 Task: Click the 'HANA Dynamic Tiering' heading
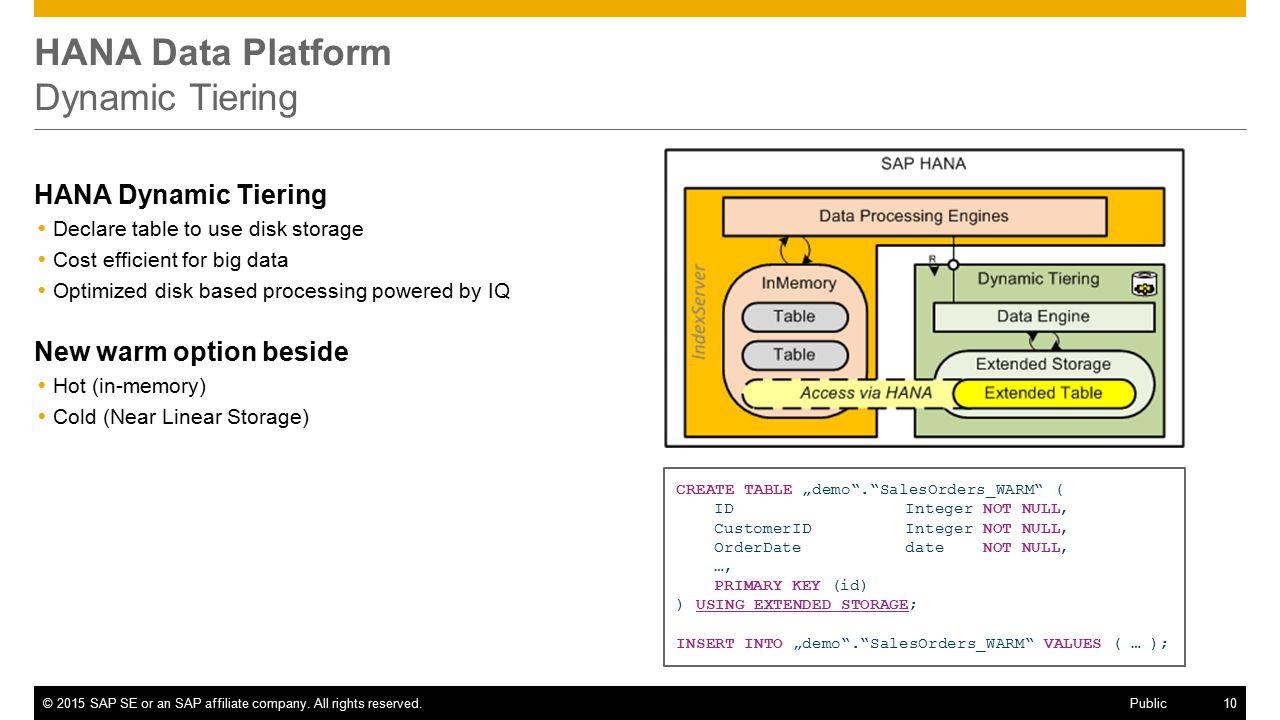coord(181,194)
